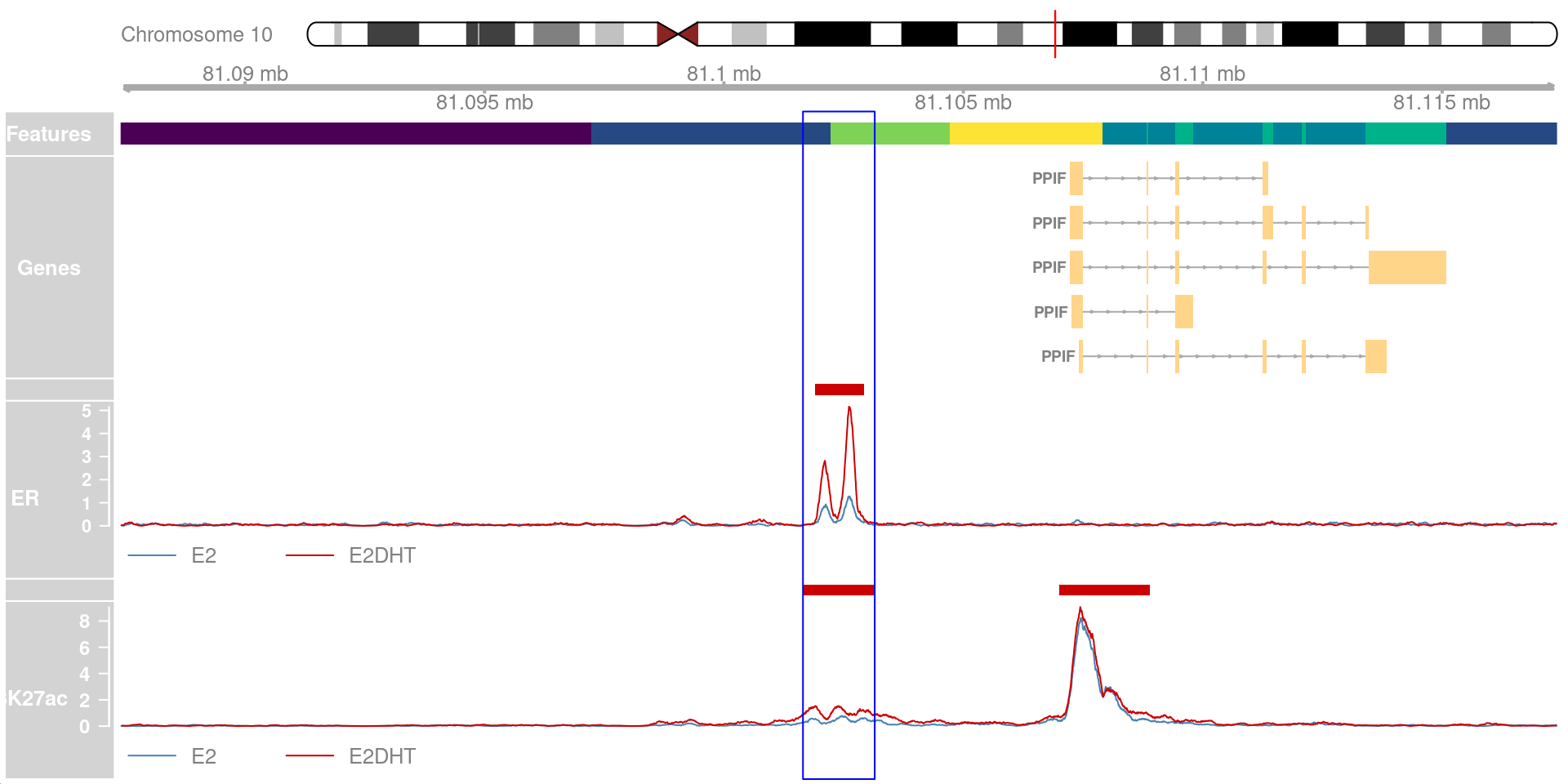Click the Chromosome 10 title text
Viewport: 1568px width, 784px height.
tap(197, 34)
